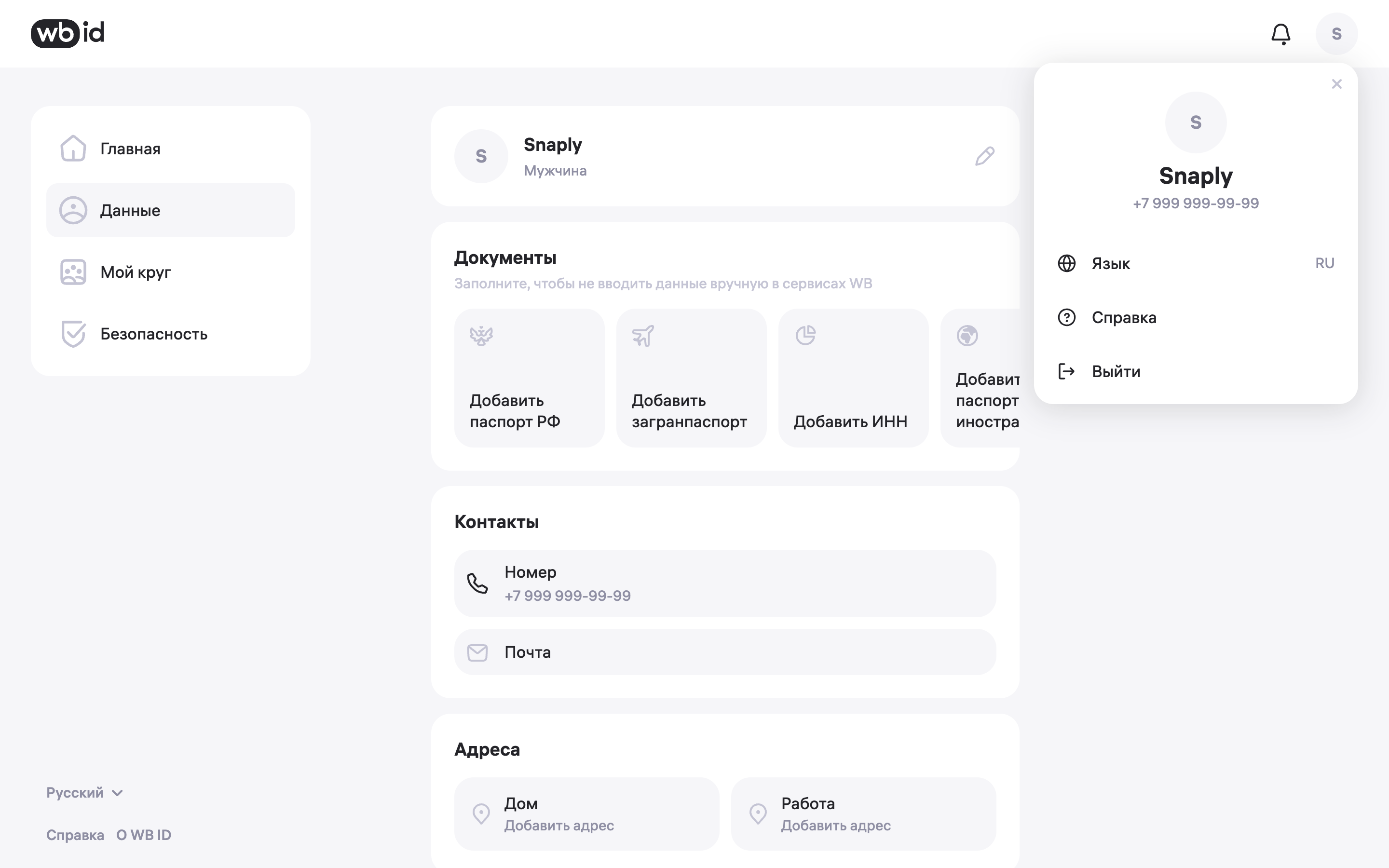Click the globe icon on foreign passport card
The width and height of the screenshot is (1389, 868).
click(967, 336)
